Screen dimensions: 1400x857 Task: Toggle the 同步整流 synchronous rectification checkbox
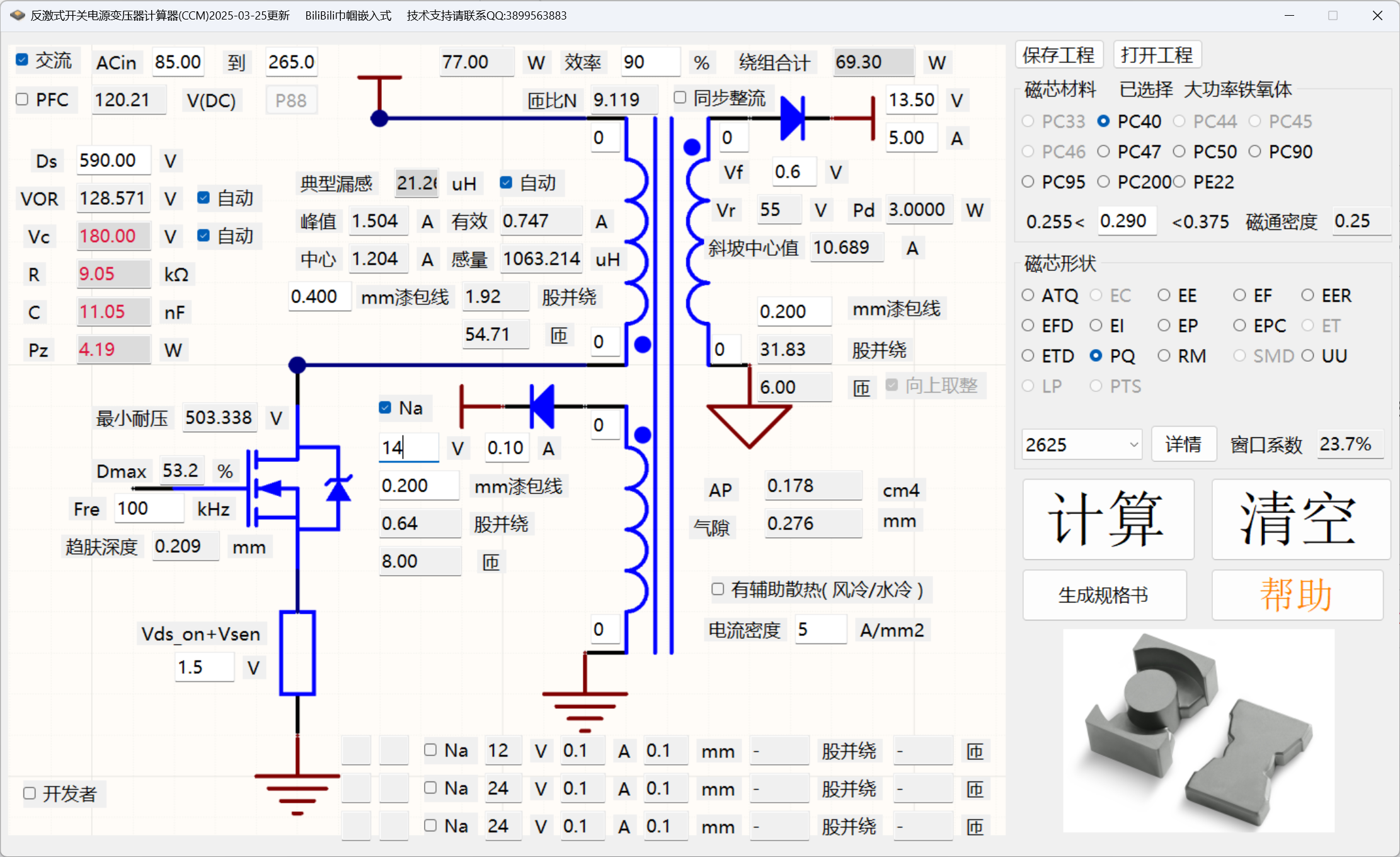tap(680, 98)
